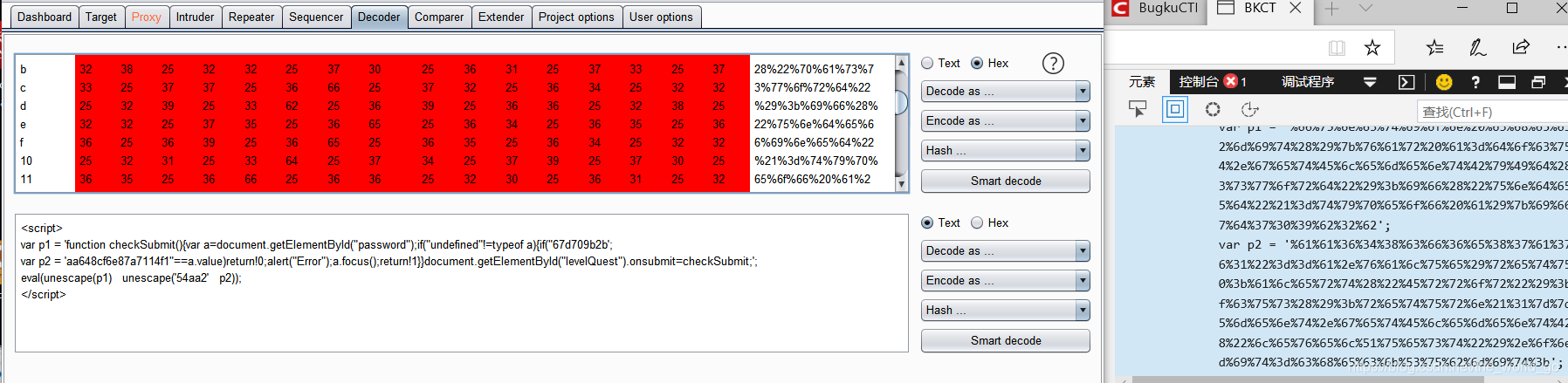The height and width of the screenshot is (383, 1568).
Task: Click the DevTools 查找 search field
Action: tap(1491, 112)
